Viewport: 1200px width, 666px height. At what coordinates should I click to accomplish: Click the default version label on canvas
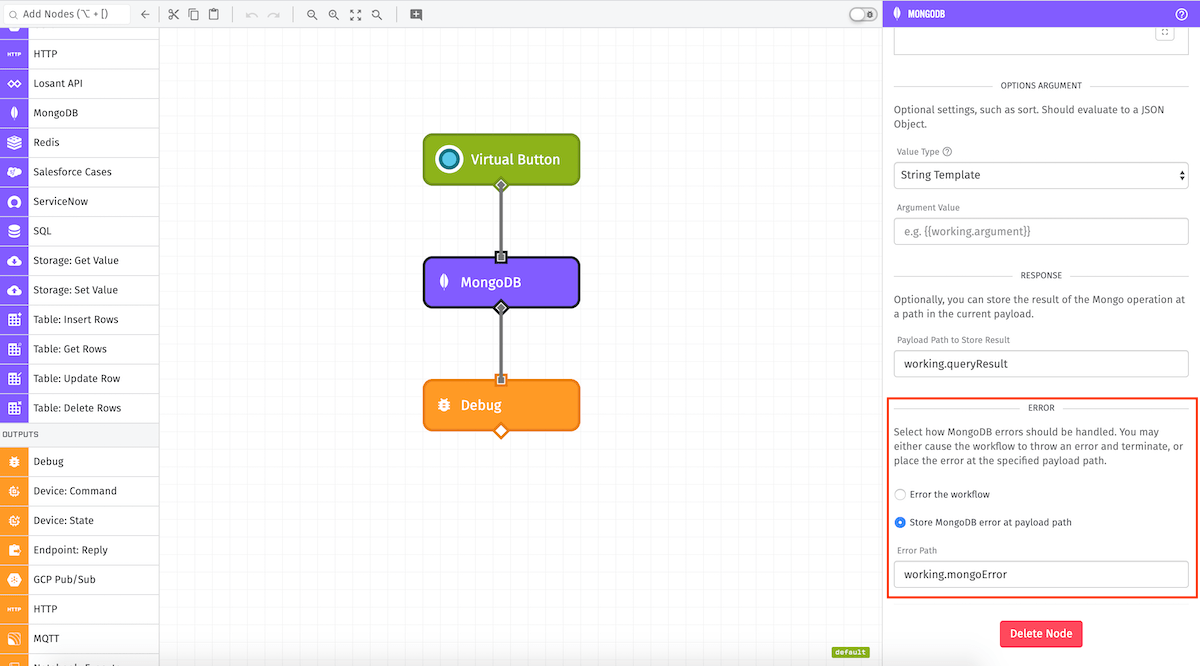[850, 653]
